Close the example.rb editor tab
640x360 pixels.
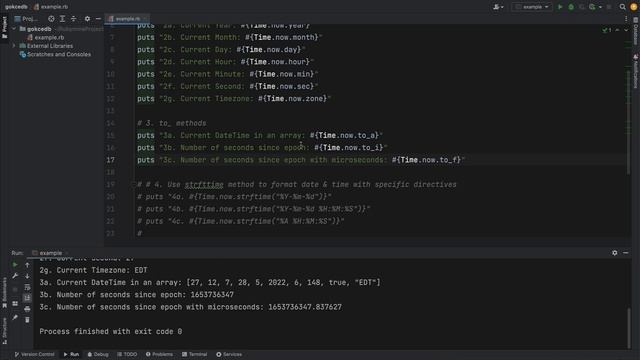click(145, 19)
